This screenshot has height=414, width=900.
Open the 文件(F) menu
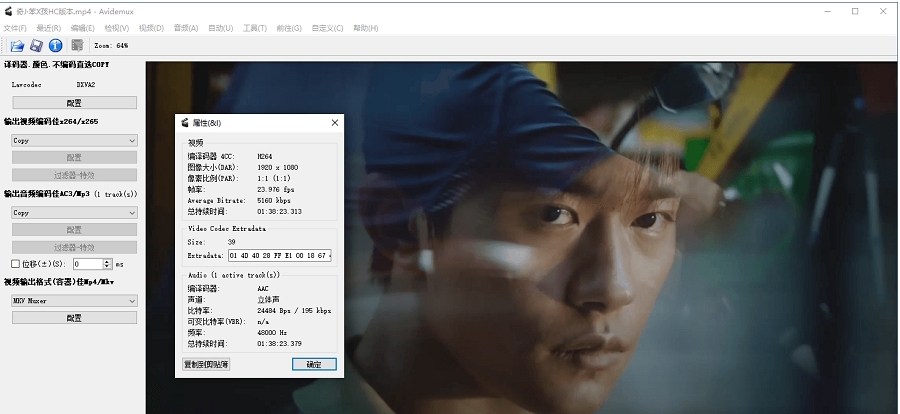pos(15,28)
